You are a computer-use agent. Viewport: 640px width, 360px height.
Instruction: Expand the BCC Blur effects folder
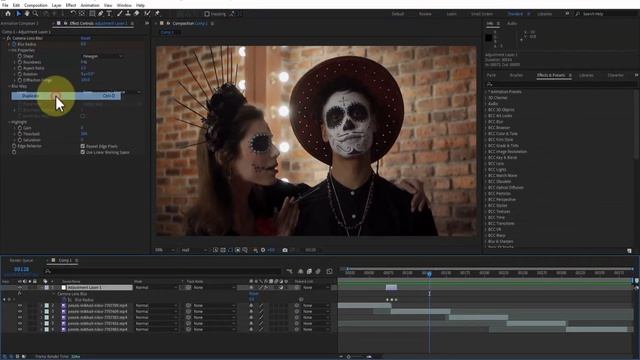pyautogui.click(x=486, y=122)
